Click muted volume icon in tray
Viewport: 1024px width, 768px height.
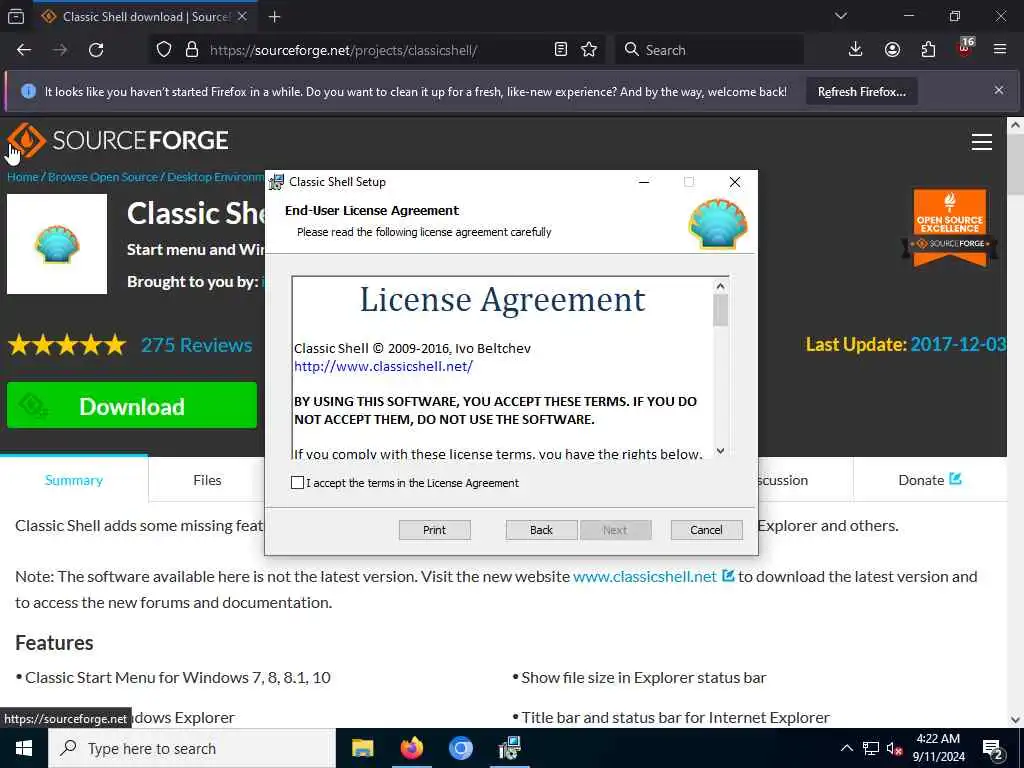pyautogui.click(x=894, y=748)
